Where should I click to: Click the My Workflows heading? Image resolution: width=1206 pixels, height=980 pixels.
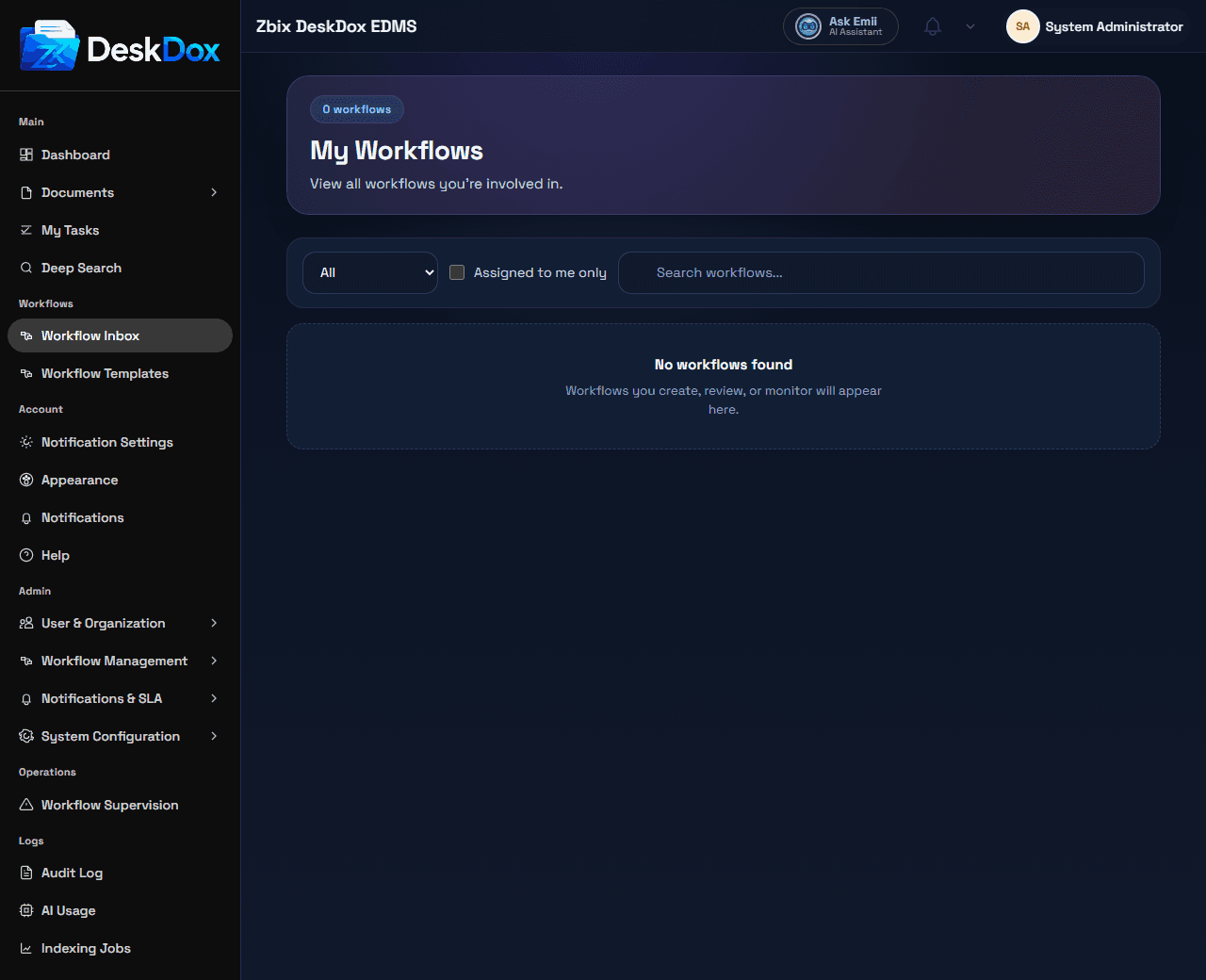[x=397, y=151]
